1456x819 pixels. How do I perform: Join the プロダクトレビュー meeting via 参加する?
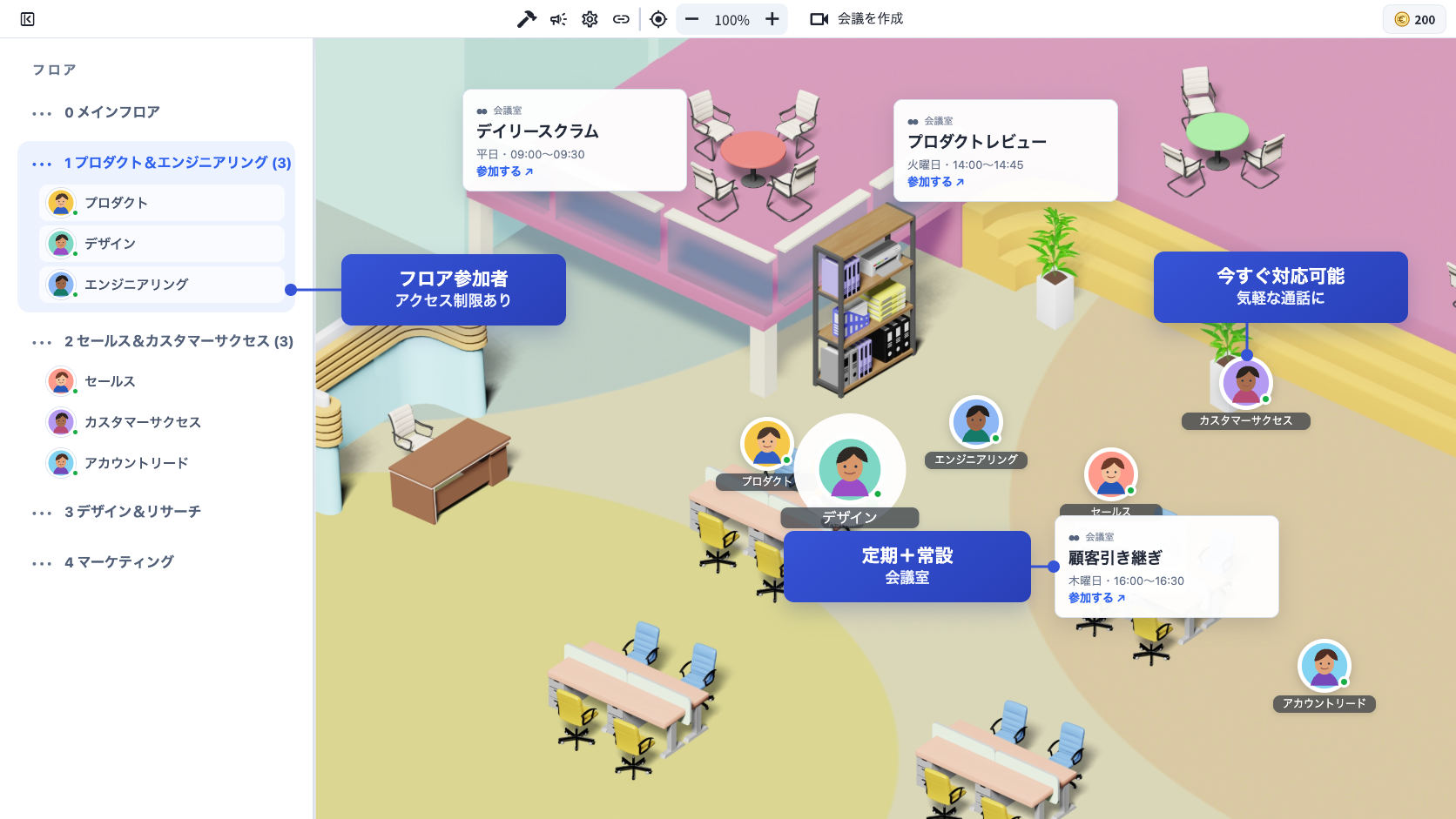click(935, 182)
